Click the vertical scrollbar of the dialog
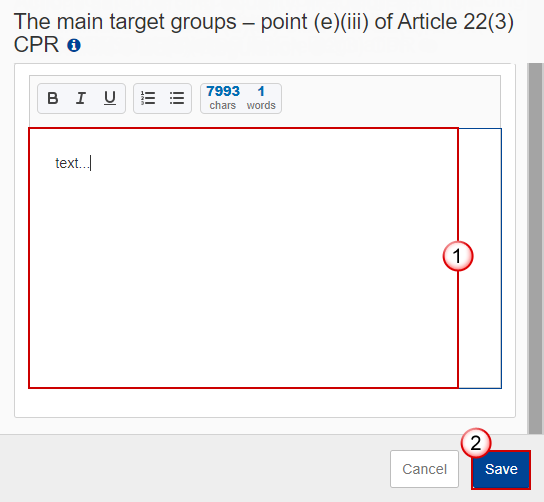 535,248
